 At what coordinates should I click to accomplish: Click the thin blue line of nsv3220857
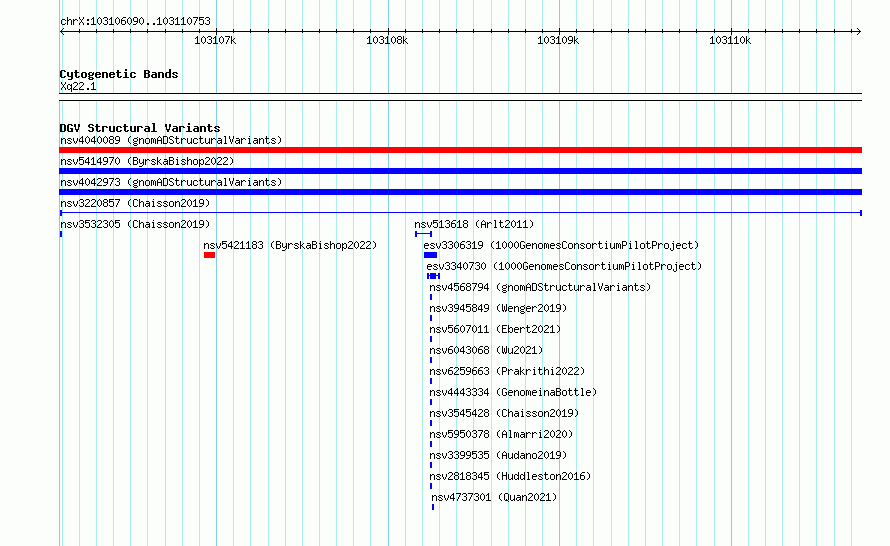click(461, 213)
